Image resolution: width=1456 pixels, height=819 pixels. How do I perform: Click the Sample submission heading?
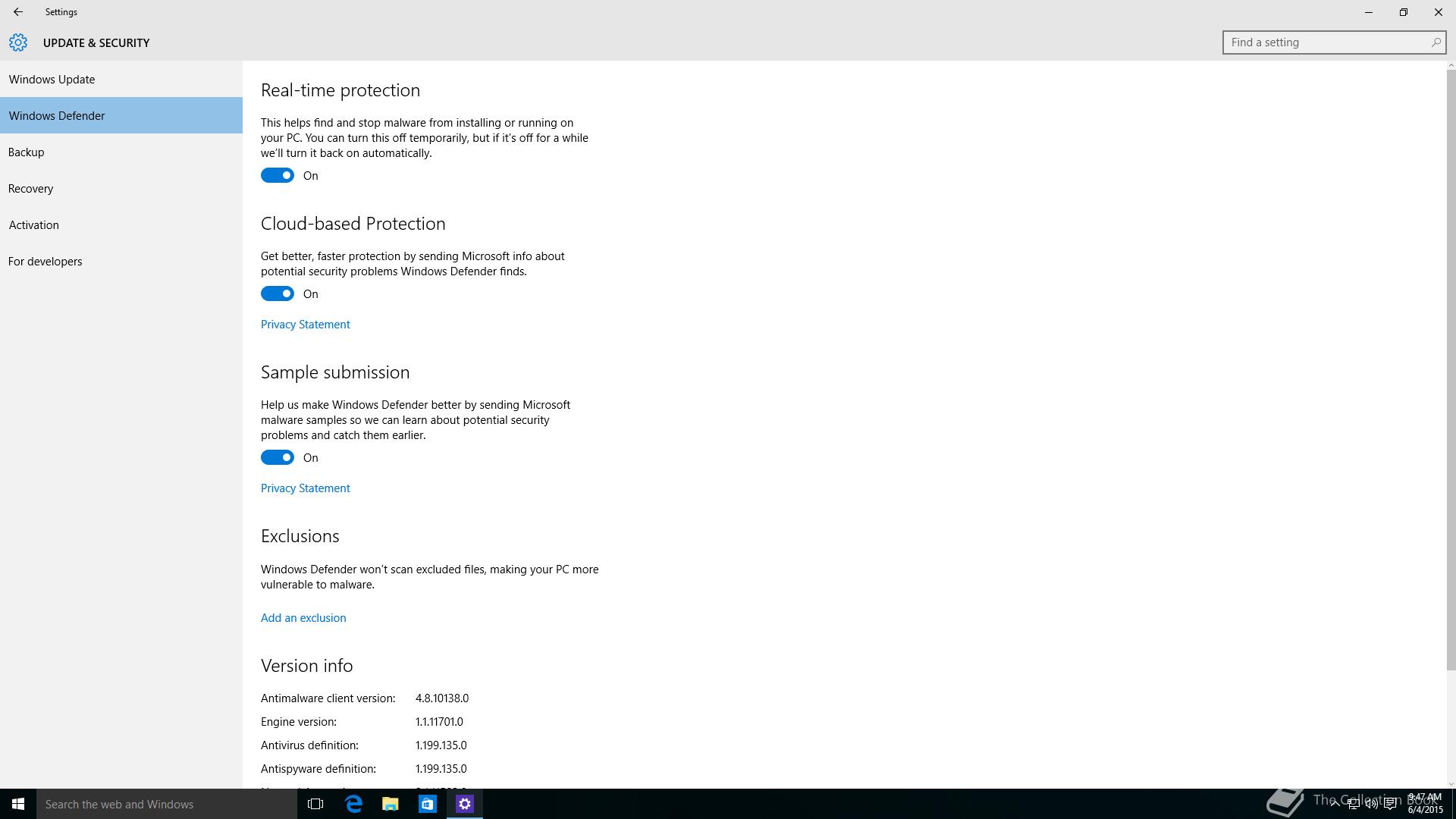pyautogui.click(x=335, y=372)
